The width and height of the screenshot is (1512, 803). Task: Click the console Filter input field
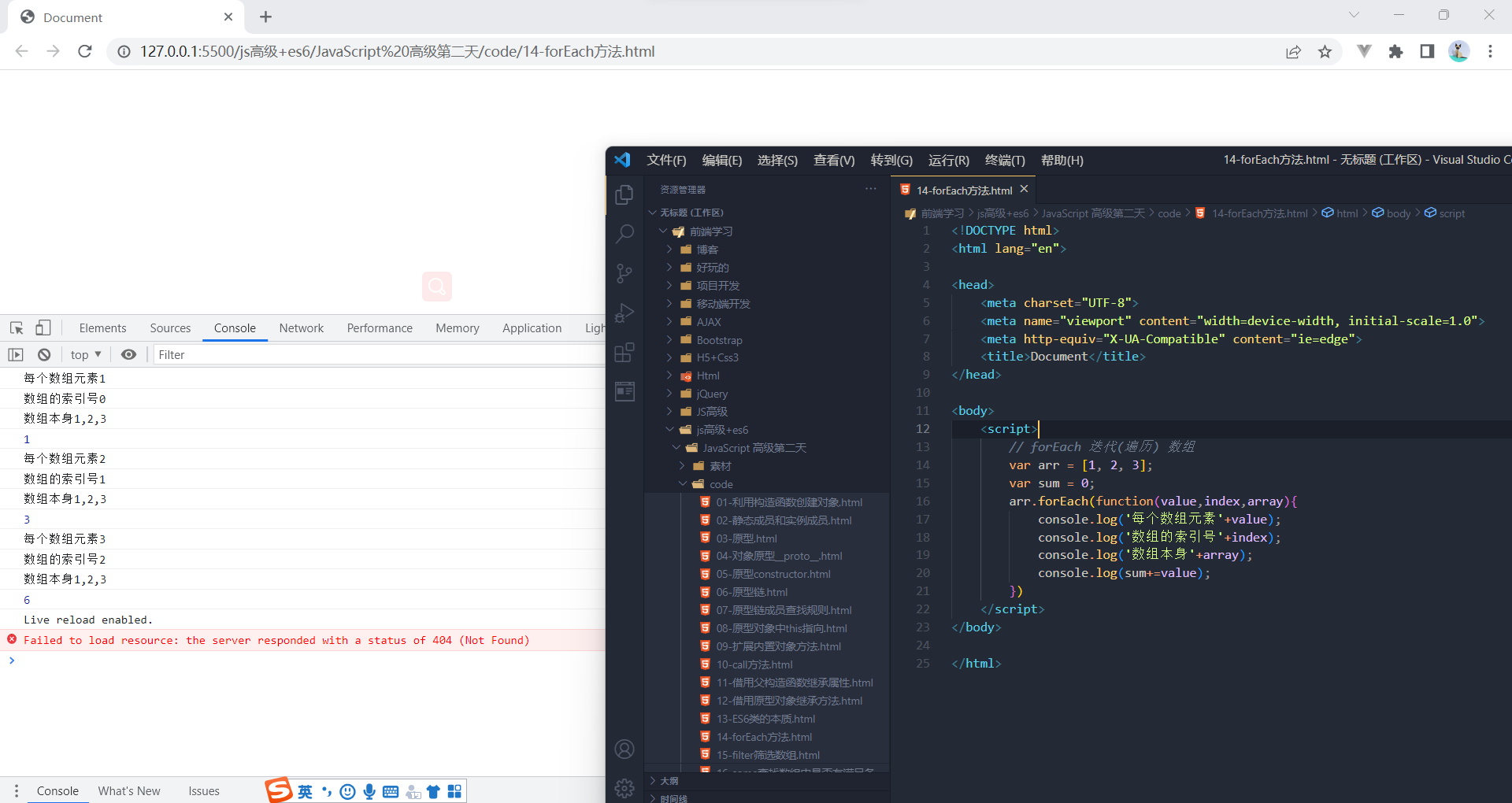(236, 354)
